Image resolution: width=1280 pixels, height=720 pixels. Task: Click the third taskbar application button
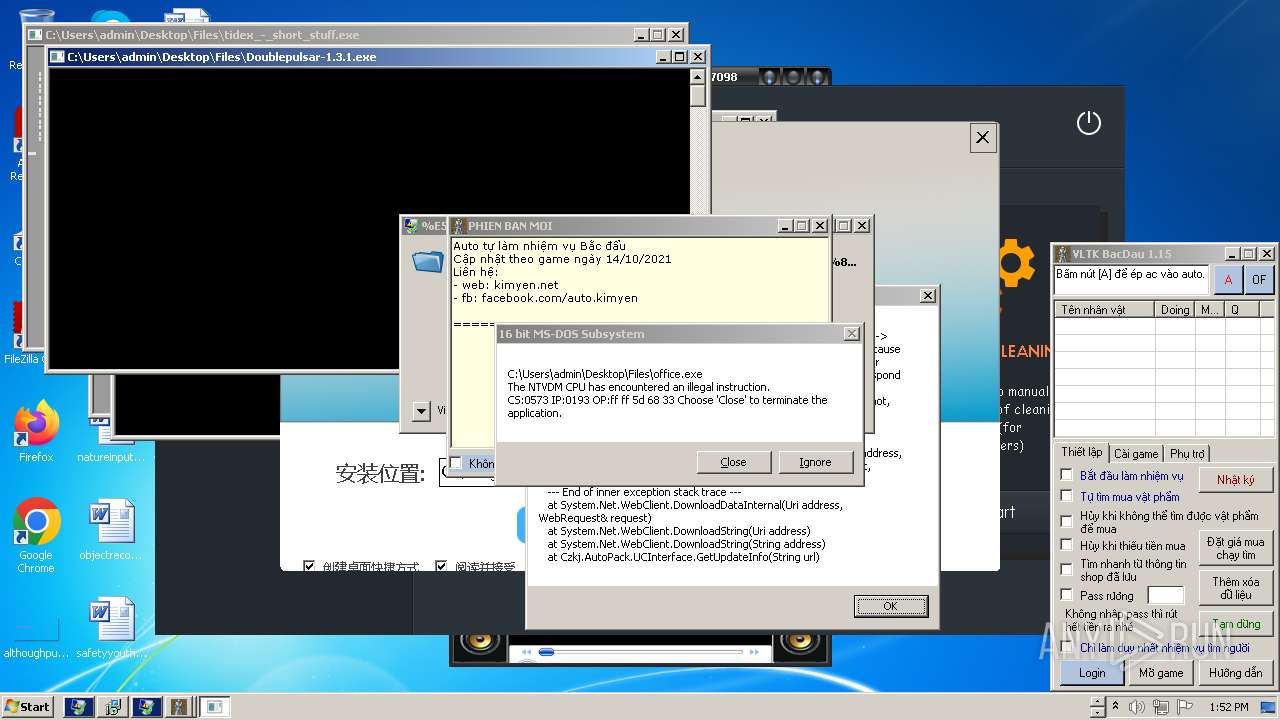click(x=146, y=706)
